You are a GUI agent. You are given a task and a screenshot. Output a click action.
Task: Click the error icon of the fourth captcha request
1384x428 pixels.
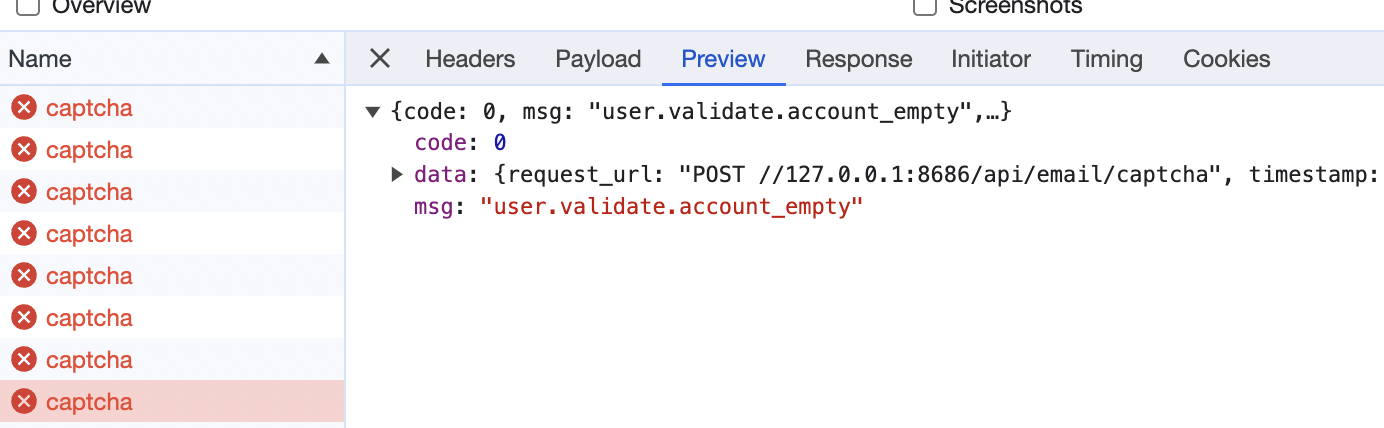(24, 234)
